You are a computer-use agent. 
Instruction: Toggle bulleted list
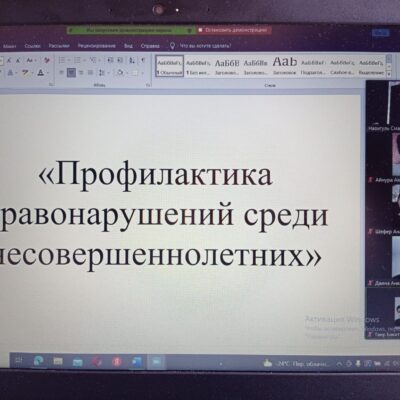(x=62, y=60)
